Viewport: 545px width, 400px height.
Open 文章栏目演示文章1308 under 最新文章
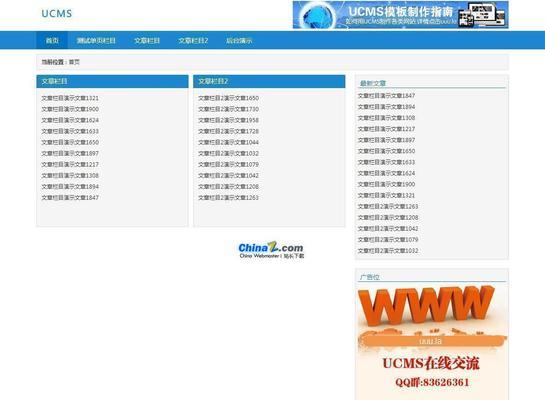(x=387, y=118)
